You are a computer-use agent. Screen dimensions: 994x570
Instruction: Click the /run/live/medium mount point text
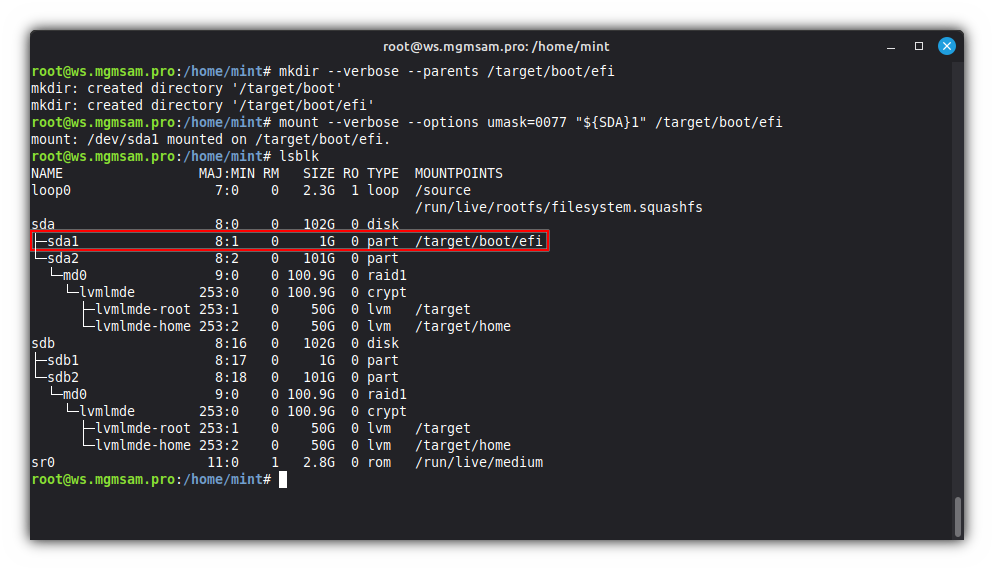click(x=478, y=462)
